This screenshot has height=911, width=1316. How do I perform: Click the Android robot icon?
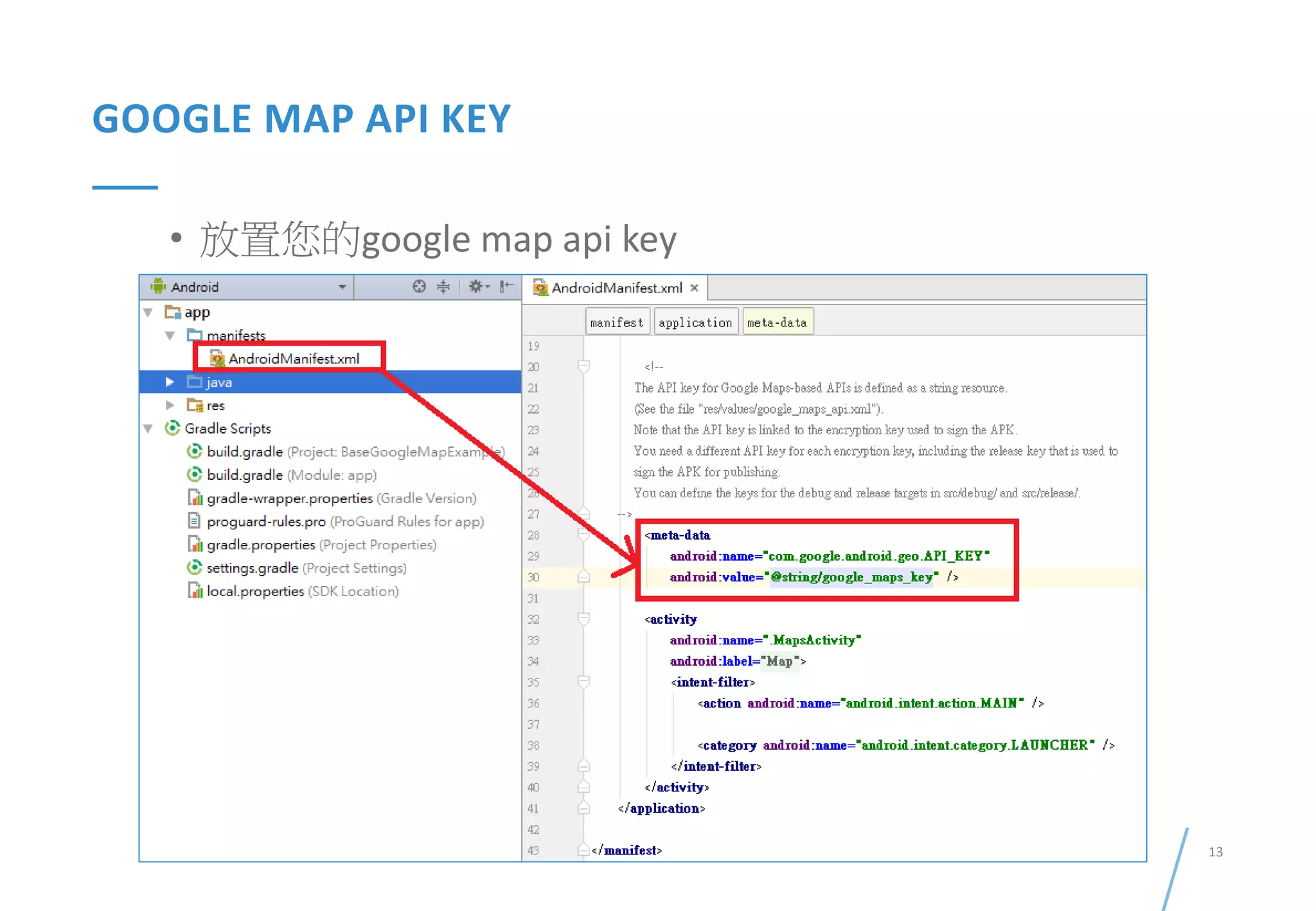[x=158, y=286]
